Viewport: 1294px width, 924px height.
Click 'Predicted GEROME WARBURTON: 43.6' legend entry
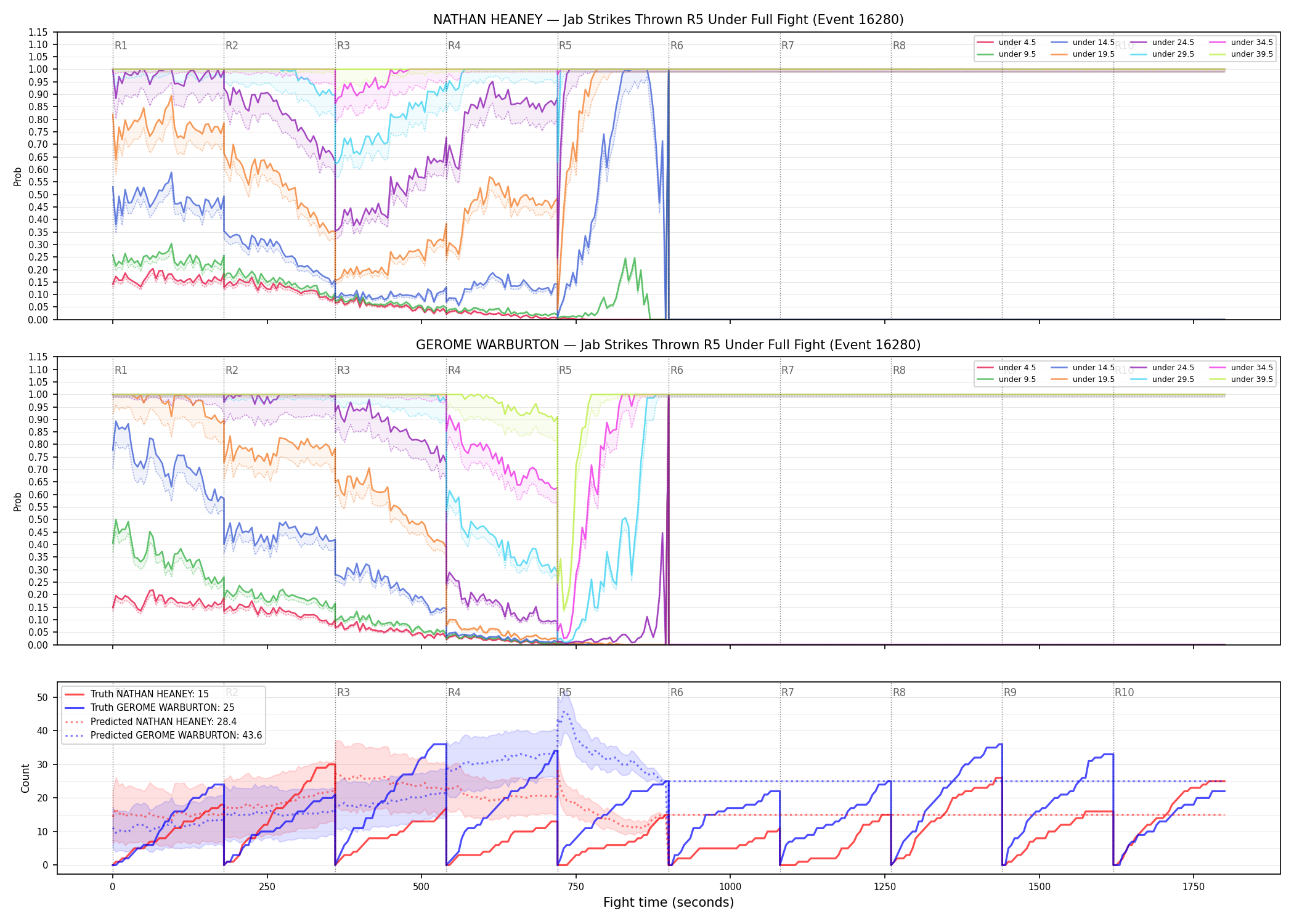163,736
